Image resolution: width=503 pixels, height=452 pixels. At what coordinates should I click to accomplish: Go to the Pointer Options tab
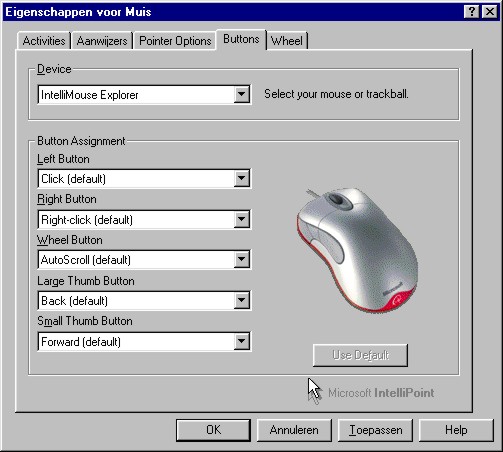click(175, 41)
